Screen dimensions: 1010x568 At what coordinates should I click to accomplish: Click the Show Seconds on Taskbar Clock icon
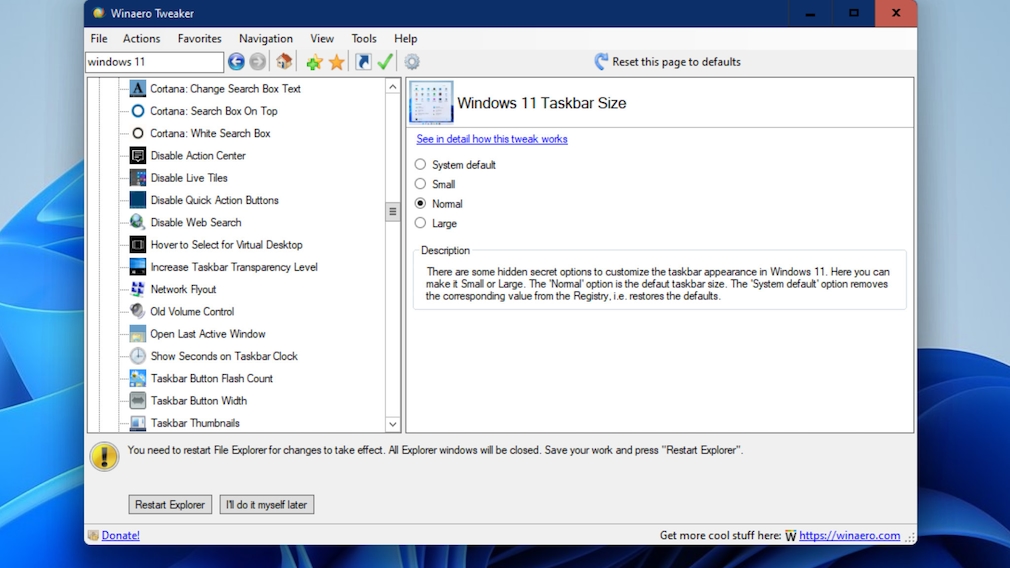click(137, 356)
